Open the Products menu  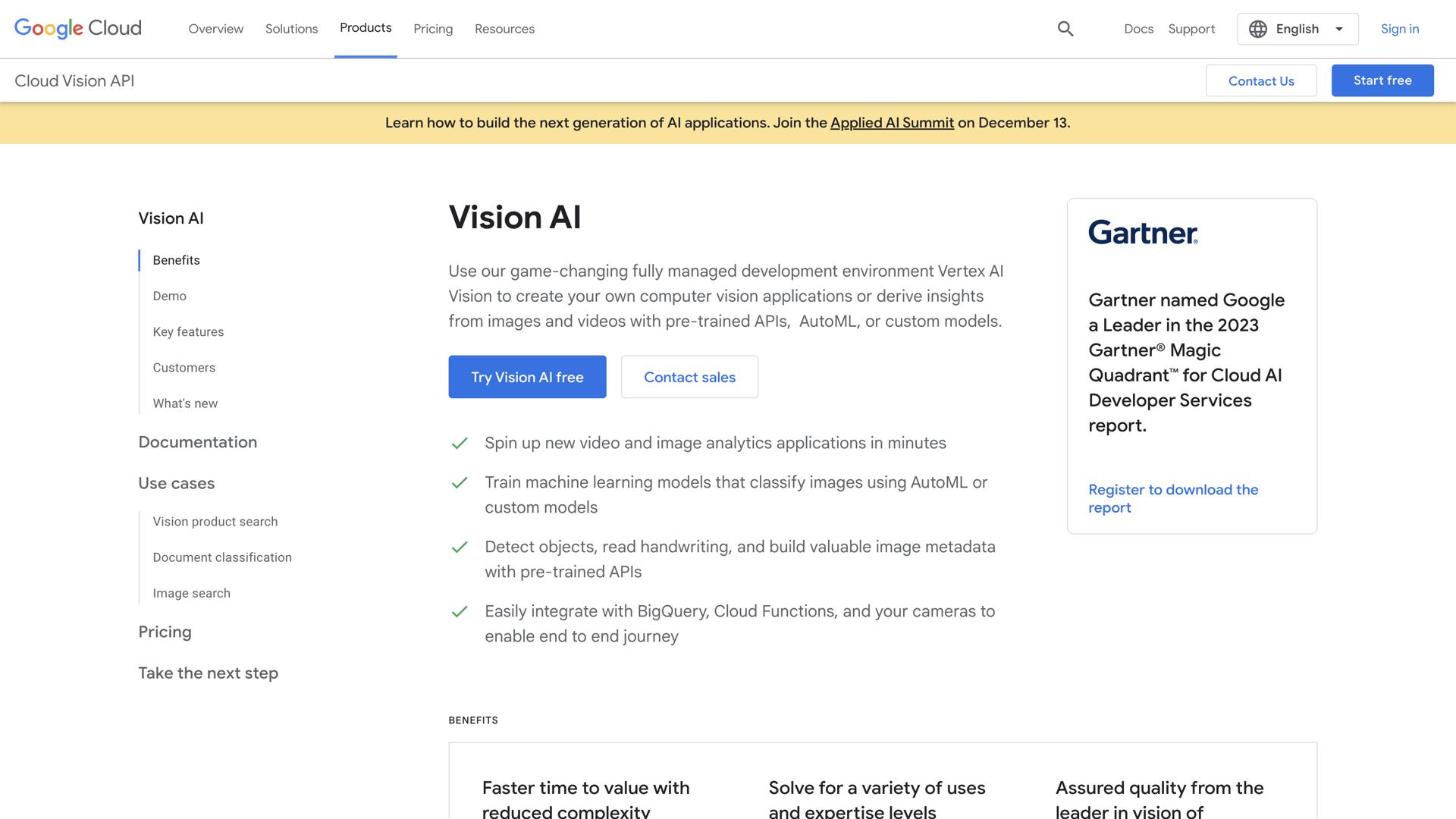click(366, 29)
